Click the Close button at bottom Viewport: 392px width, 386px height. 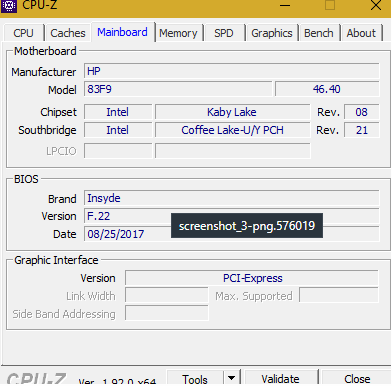coord(357,378)
